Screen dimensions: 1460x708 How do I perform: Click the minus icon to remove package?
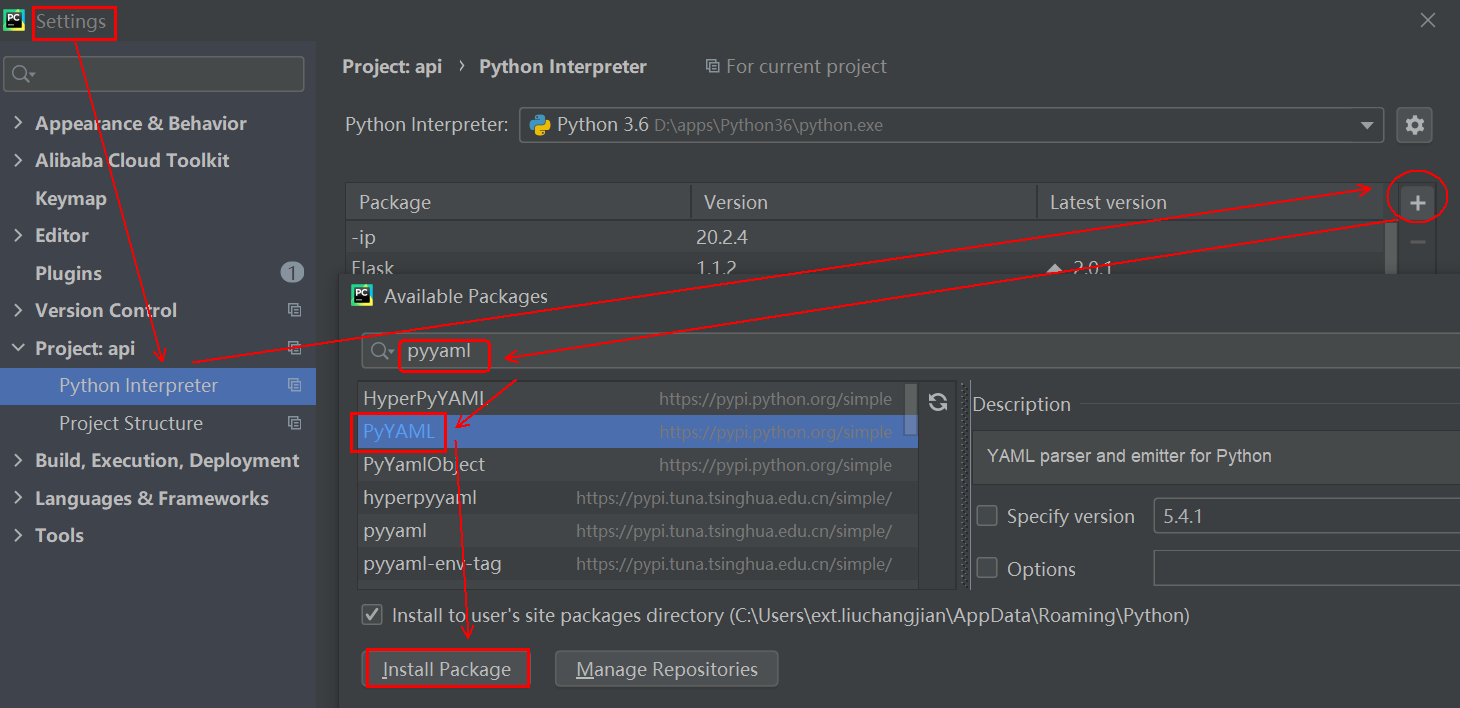point(1417,241)
